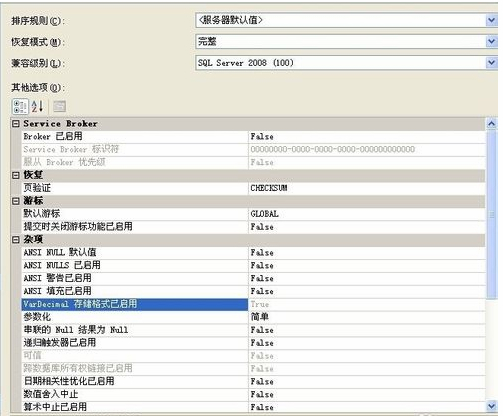Click the True value of VarDecimal
503x416 pixels.
[x=260, y=304]
